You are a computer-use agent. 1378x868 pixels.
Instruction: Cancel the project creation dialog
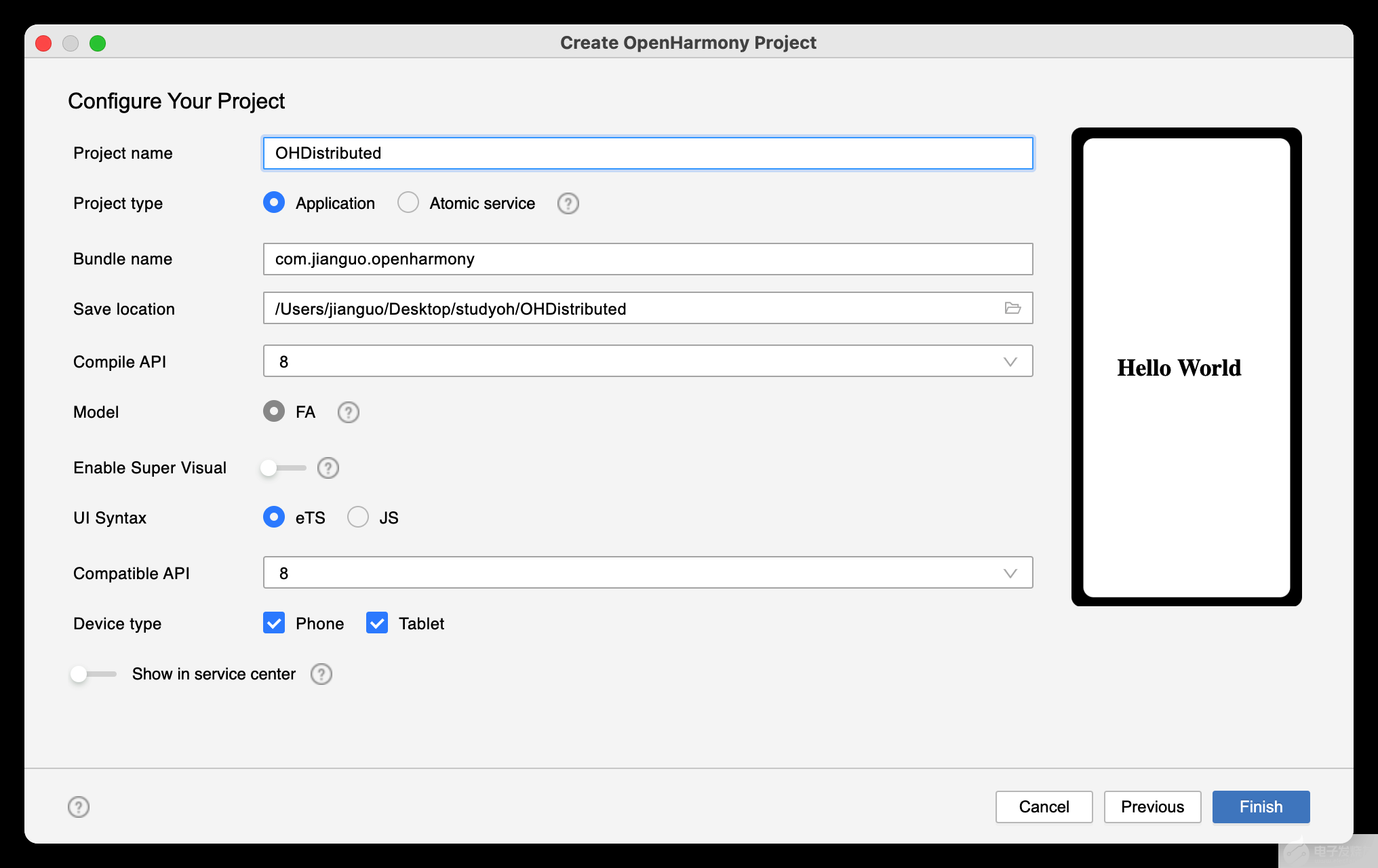tap(1043, 807)
